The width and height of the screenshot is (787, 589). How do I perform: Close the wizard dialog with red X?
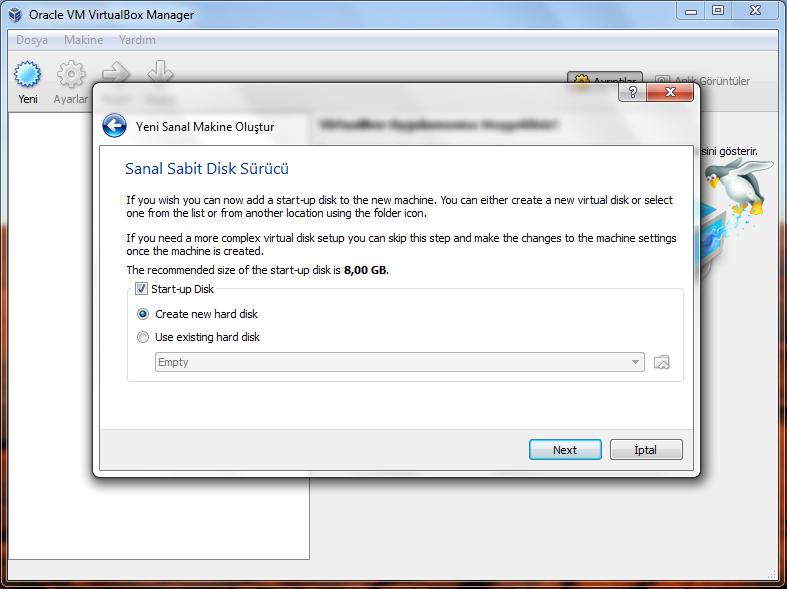point(670,92)
